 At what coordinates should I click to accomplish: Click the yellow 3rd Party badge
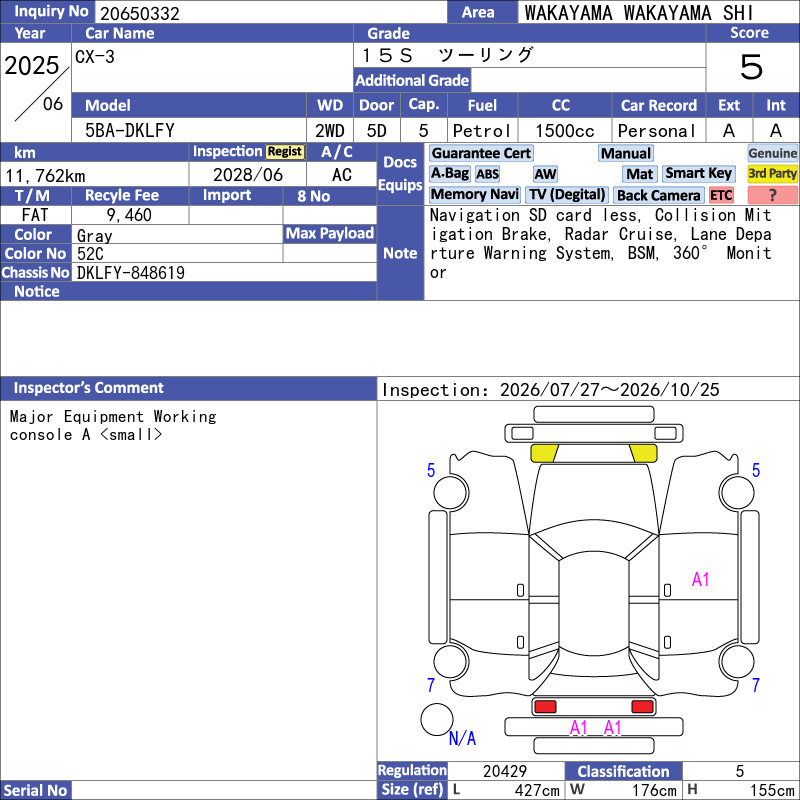click(772, 174)
